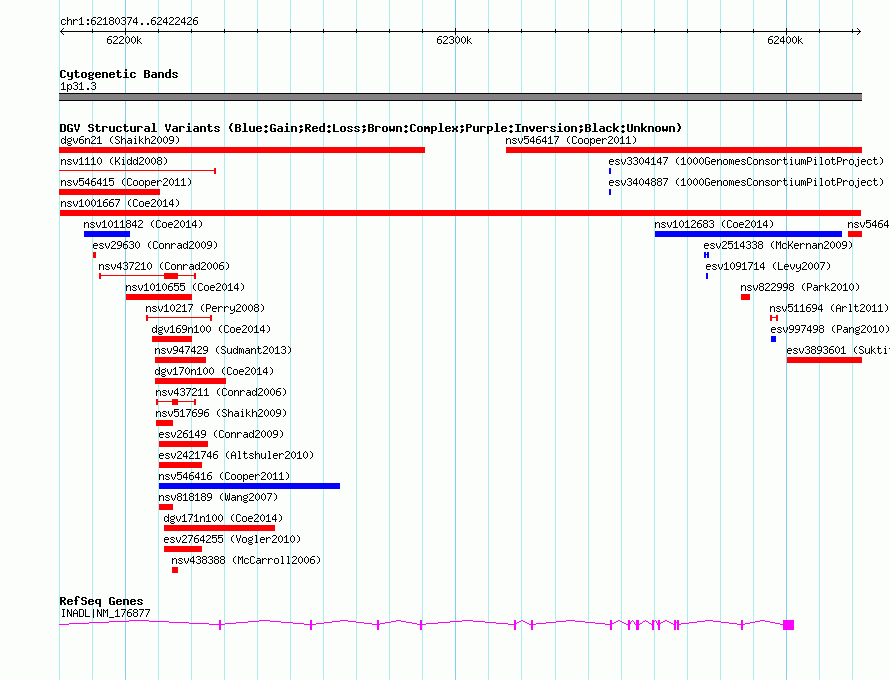The image size is (890, 680).
Task: Open esv997498 (Pang2010) variant
Action: (829, 329)
